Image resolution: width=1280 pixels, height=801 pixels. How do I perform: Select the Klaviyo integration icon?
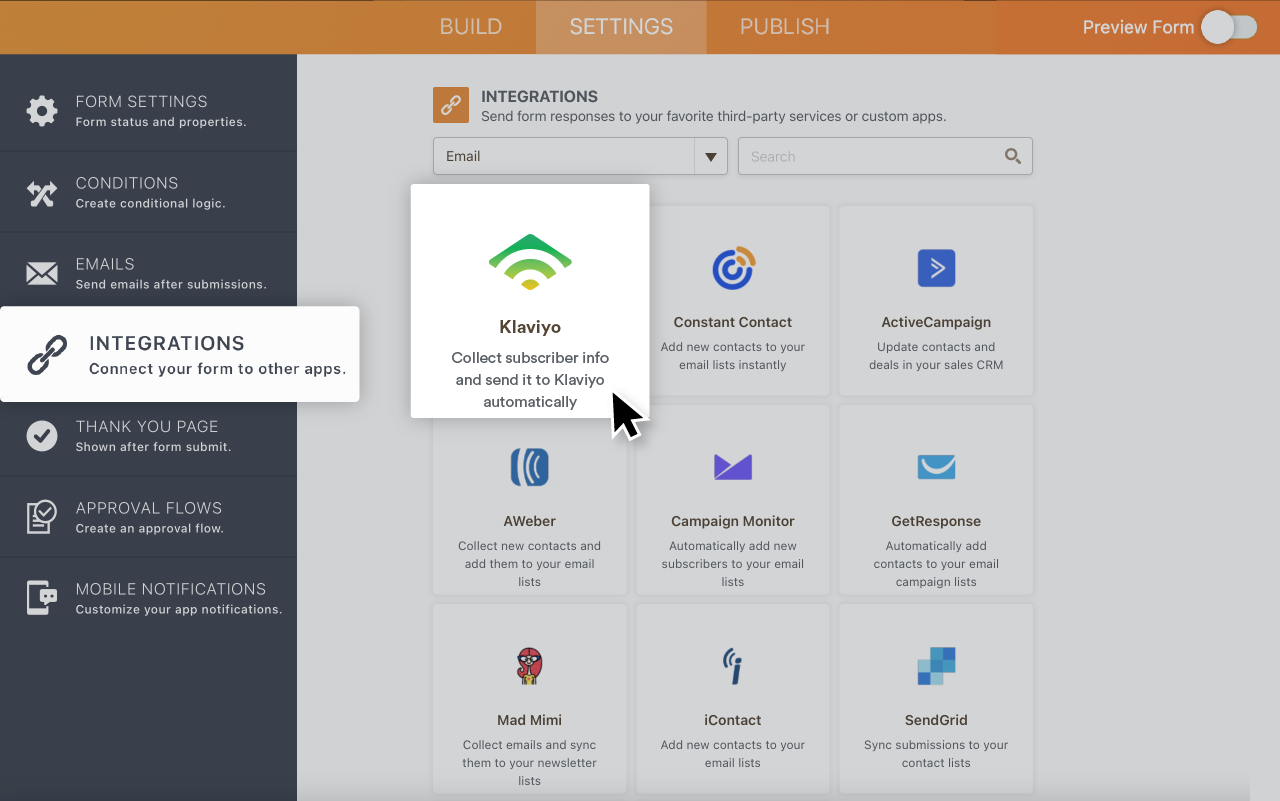530,263
